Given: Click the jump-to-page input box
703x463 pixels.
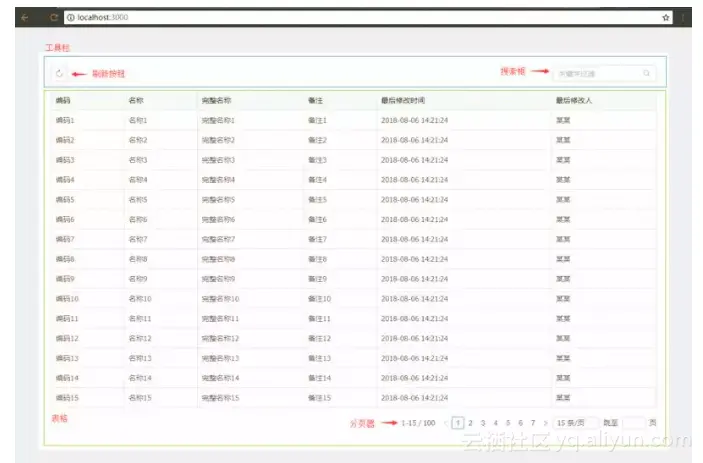Looking at the screenshot, I should 634,423.
